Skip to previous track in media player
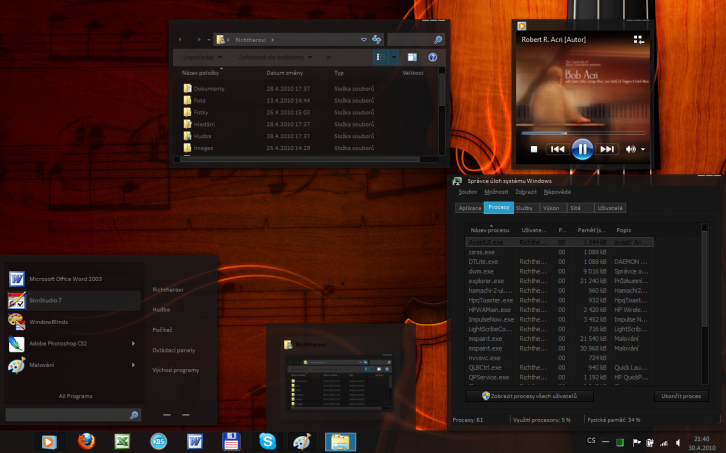Viewport: 726px width, 453px height. [557, 149]
